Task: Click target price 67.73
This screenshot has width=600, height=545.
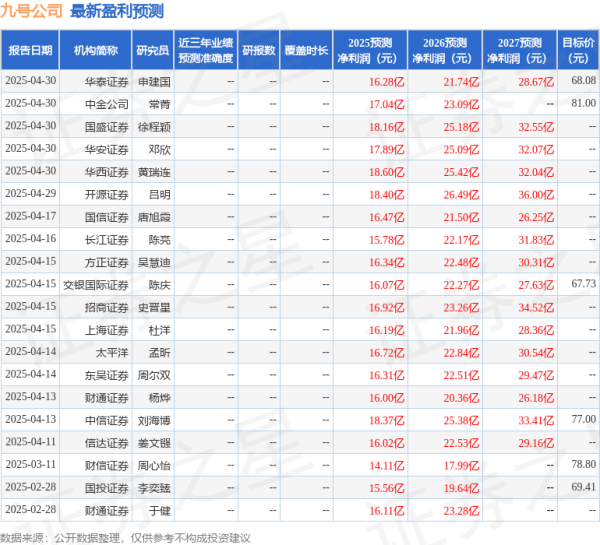Action: [x=584, y=284]
